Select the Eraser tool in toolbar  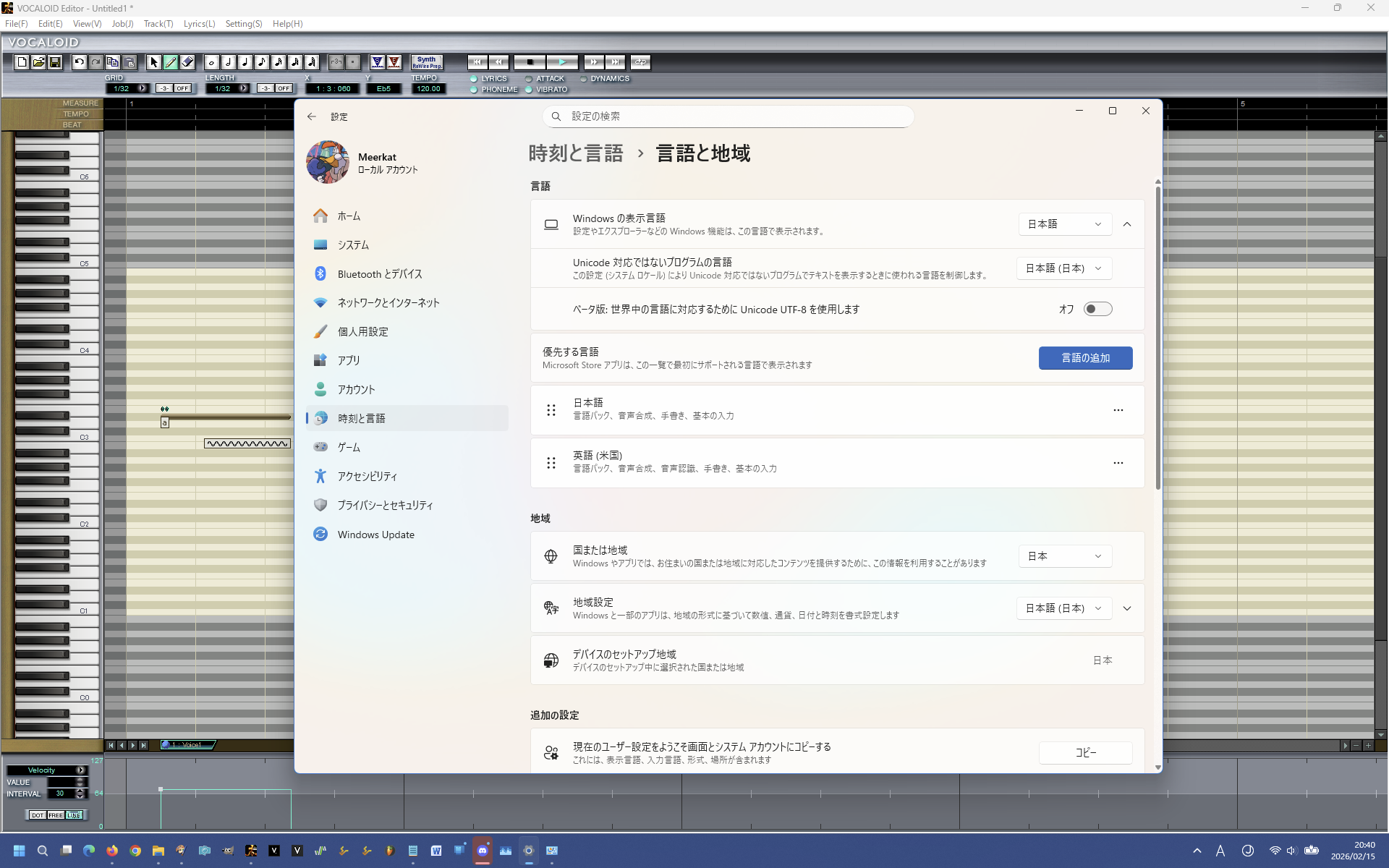point(187,62)
